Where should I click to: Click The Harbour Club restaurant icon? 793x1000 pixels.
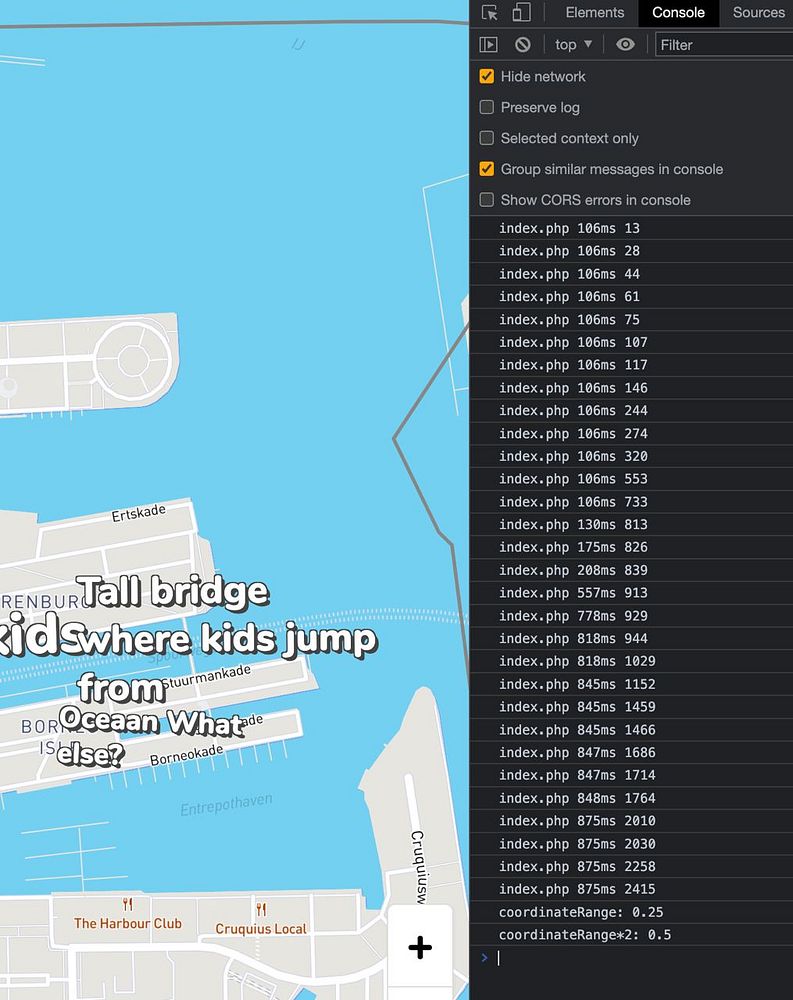tap(128, 904)
